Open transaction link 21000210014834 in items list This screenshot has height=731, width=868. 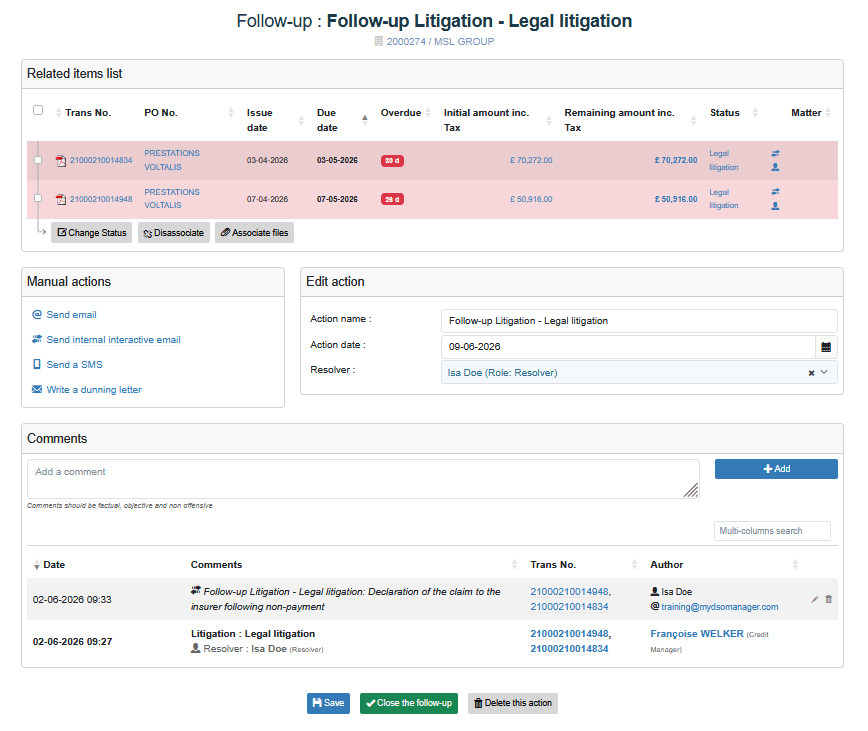point(101,160)
